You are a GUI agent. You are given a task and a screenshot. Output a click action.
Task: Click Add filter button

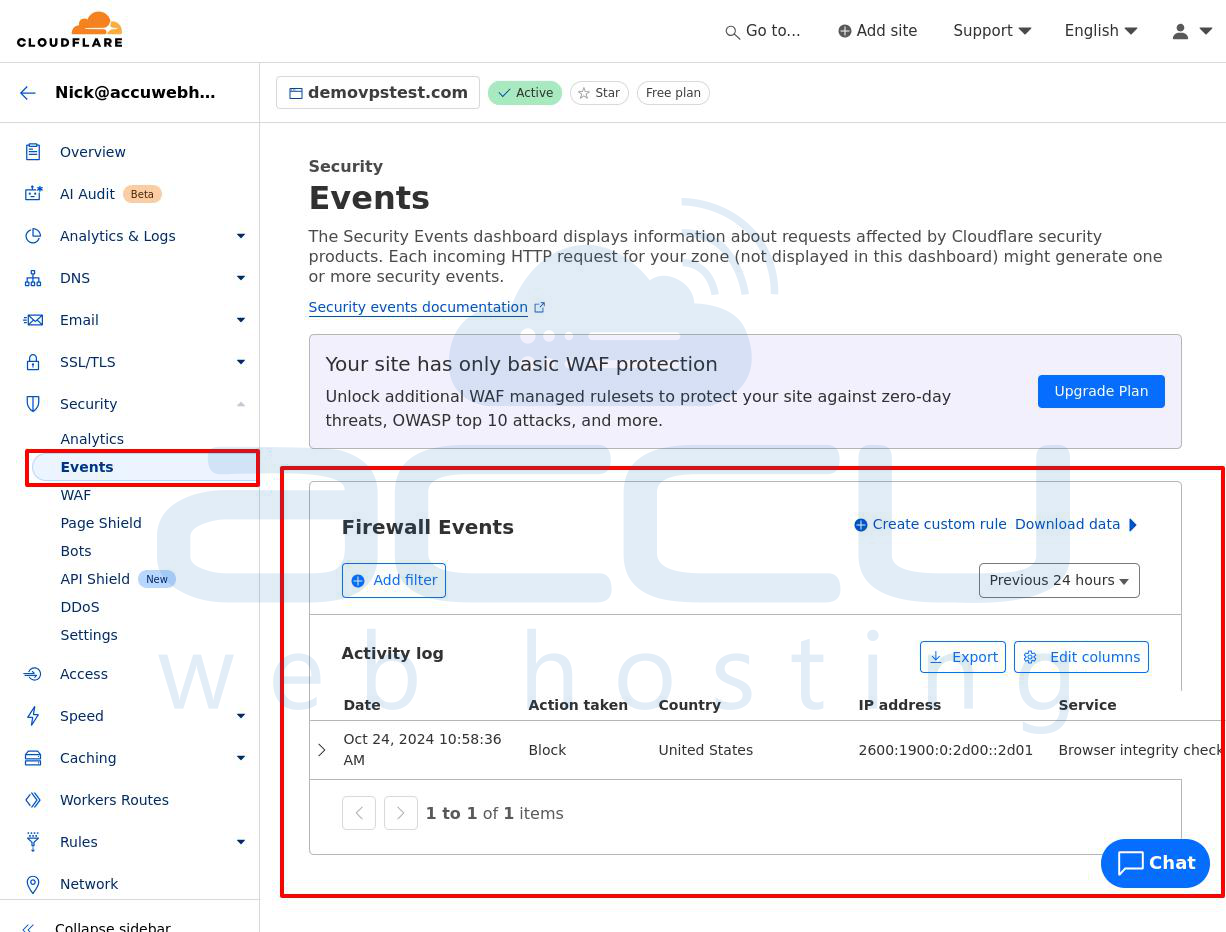coord(394,580)
